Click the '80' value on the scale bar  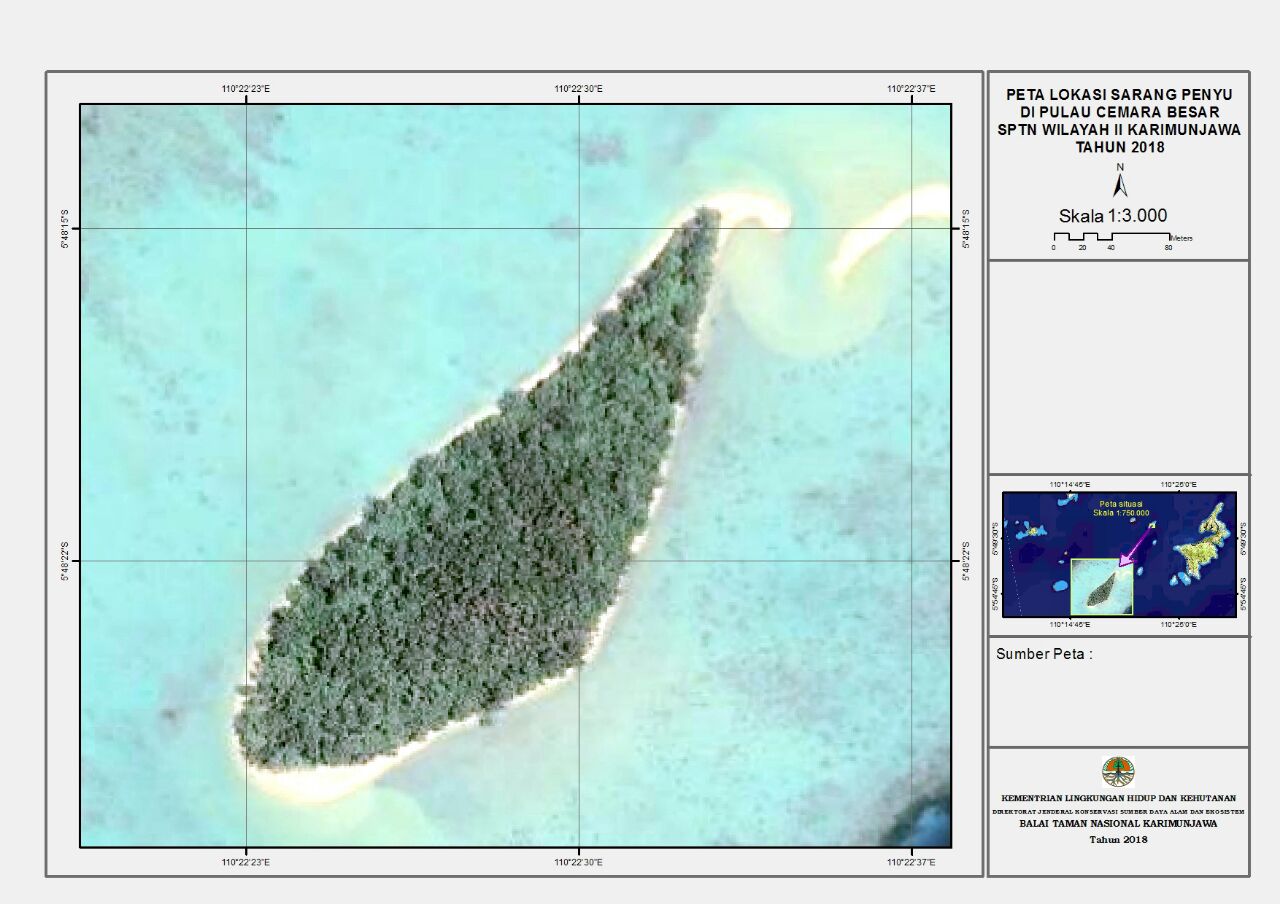coord(1168,247)
